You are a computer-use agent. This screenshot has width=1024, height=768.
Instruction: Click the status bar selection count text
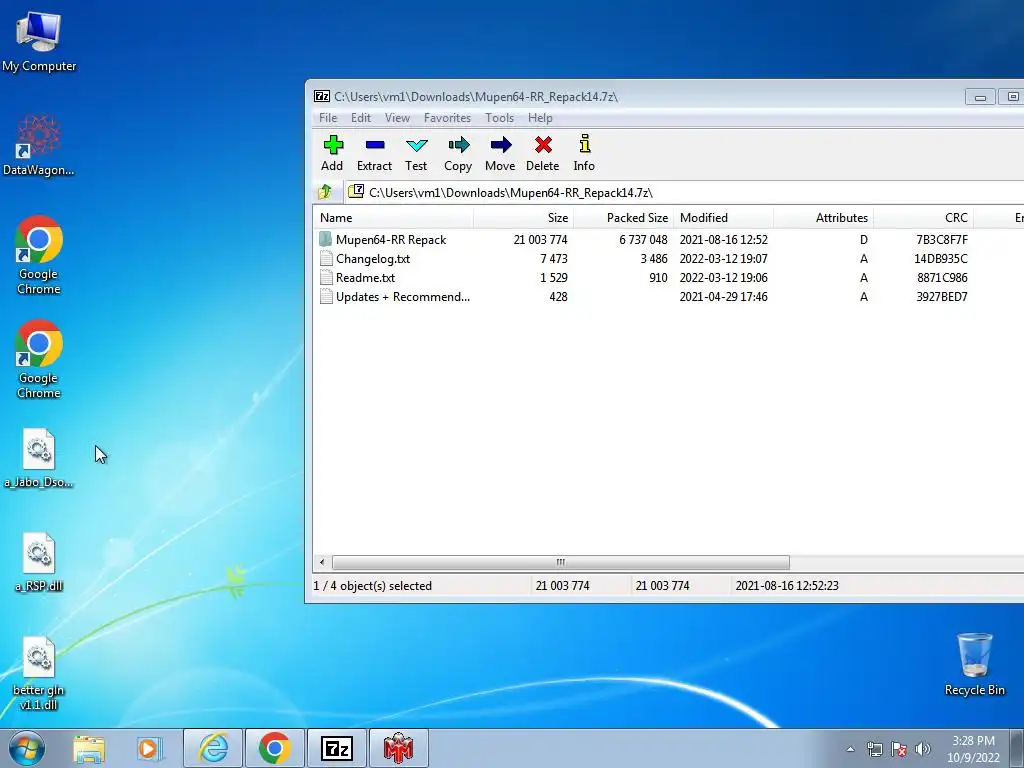372,586
